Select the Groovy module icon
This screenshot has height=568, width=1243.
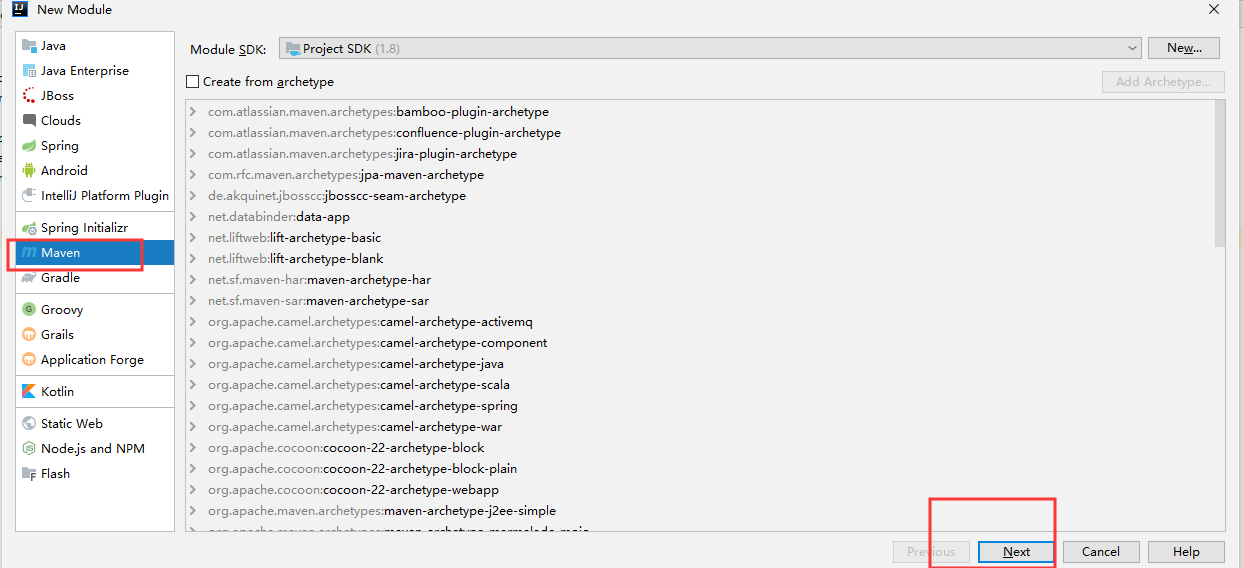(29, 310)
